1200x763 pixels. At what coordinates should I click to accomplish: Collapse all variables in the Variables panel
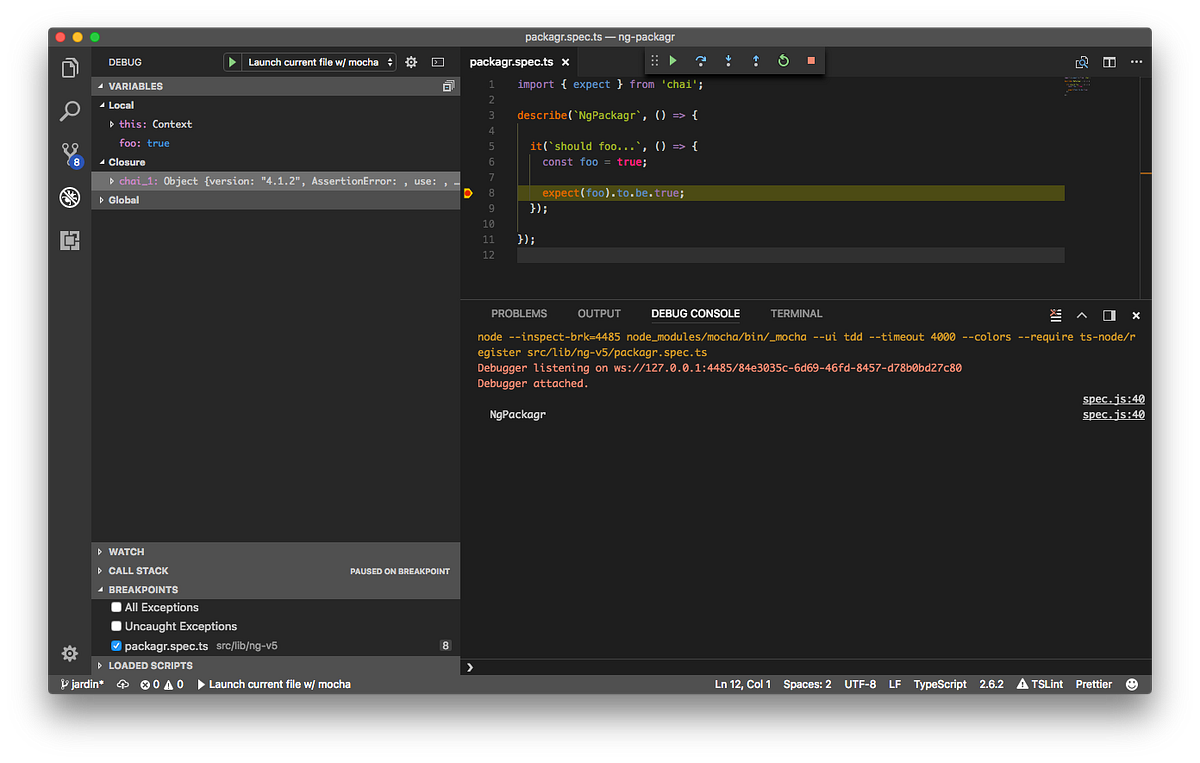pos(447,86)
